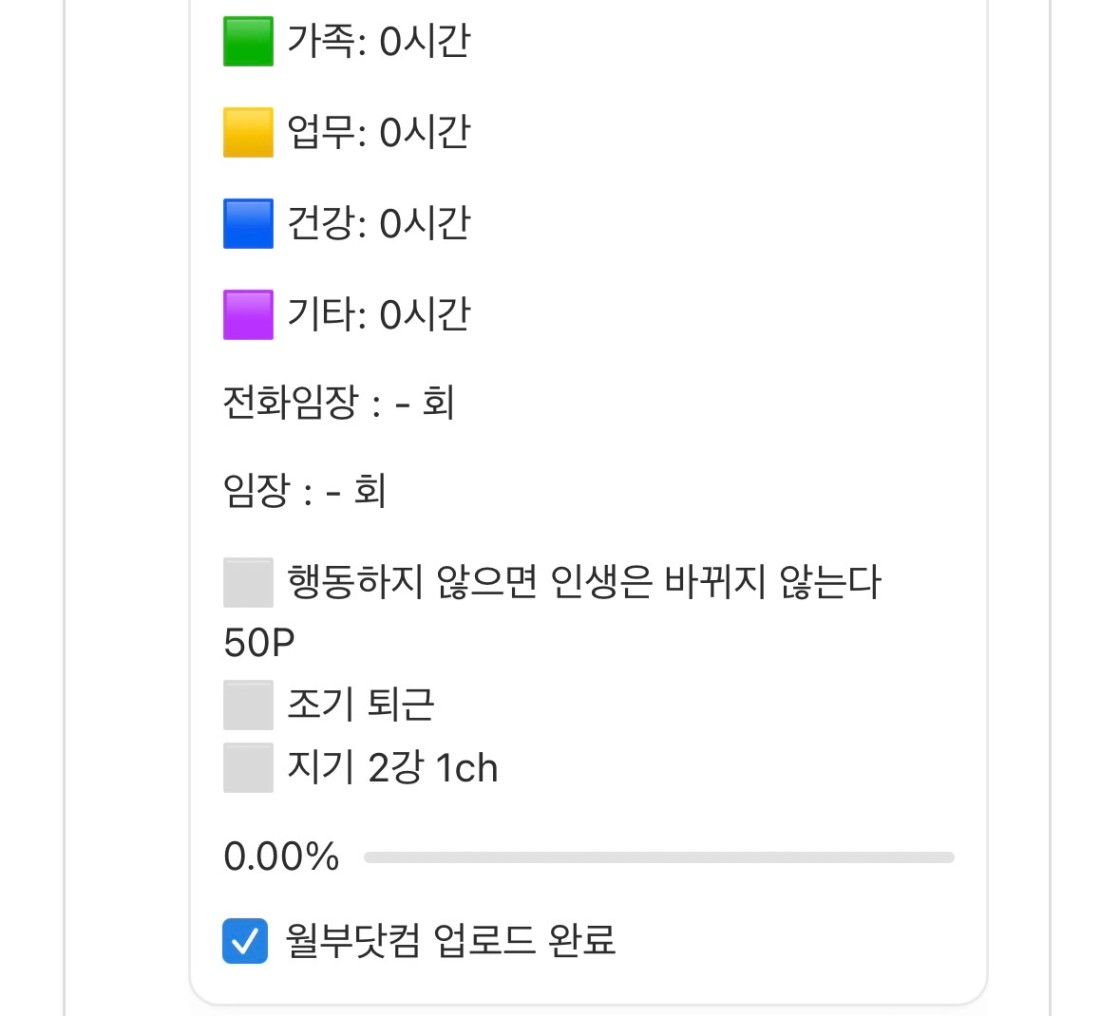Click the 월부닷컴 업로드 완료 label text
The width and height of the screenshot is (1120, 1016).
coord(450,941)
